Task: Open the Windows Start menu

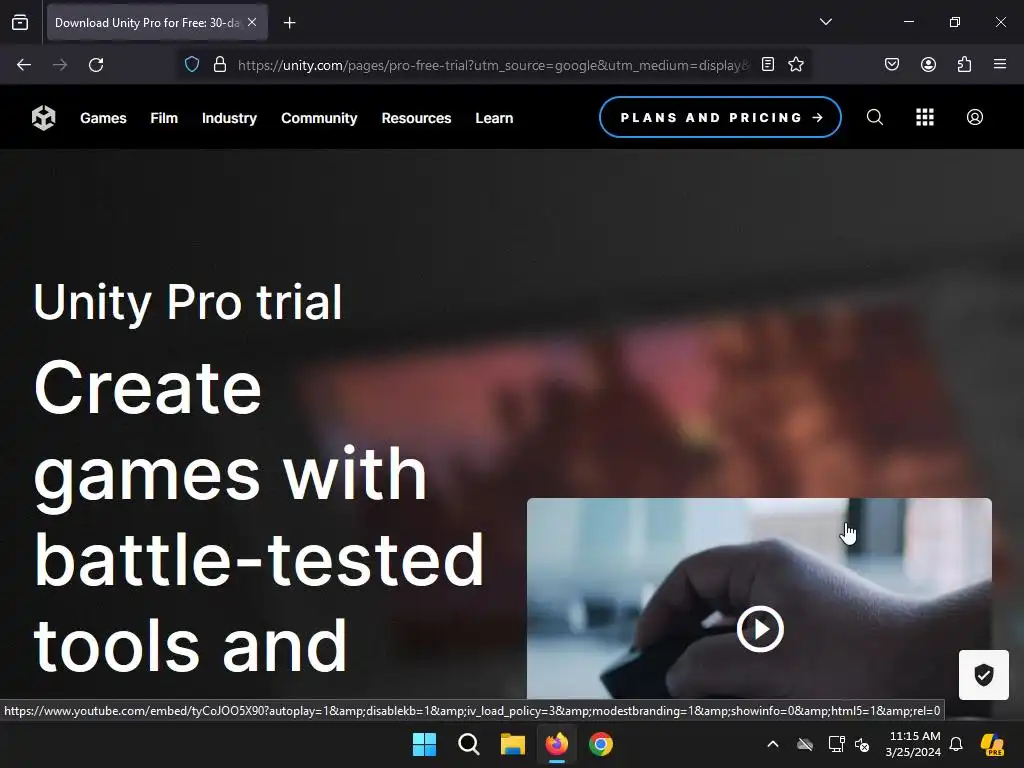Action: pyautogui.click(x=424, y=744)
